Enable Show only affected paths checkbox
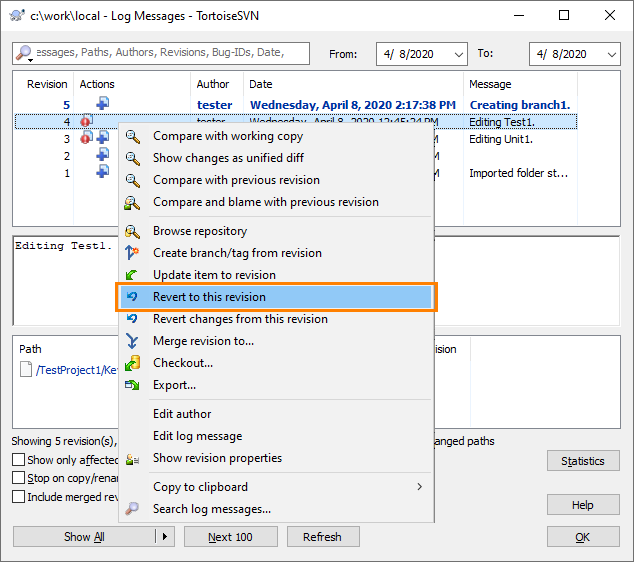Screen dimensions: 634x562 click(x=19, y=460)
